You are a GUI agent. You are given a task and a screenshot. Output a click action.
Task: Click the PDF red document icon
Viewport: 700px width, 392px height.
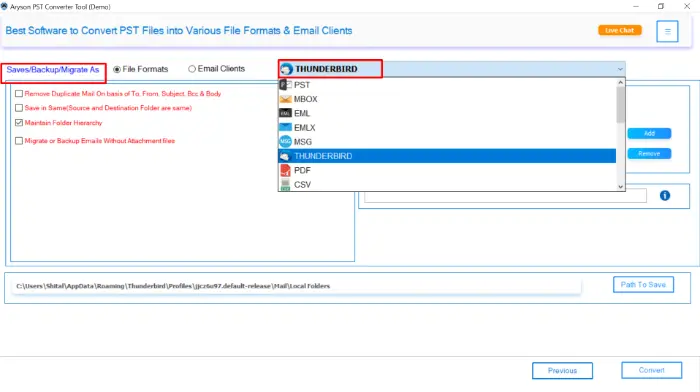click(285, 170)
